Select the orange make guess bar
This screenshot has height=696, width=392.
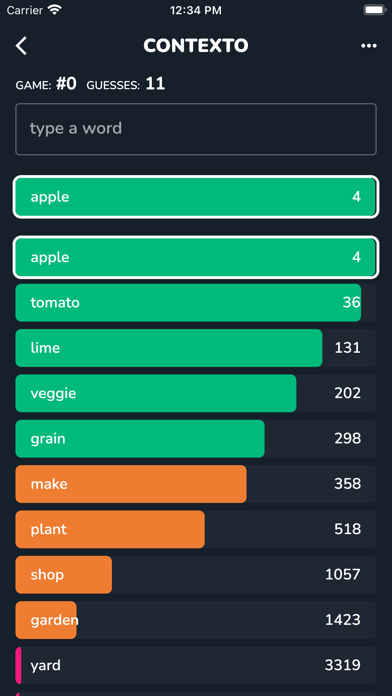tap(196, 484)
